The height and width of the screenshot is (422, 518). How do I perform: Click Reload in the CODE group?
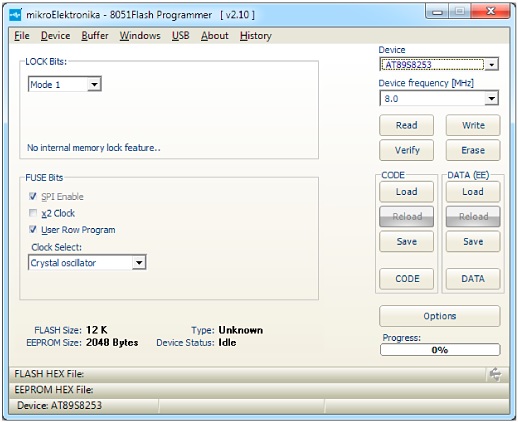point(406,217)
